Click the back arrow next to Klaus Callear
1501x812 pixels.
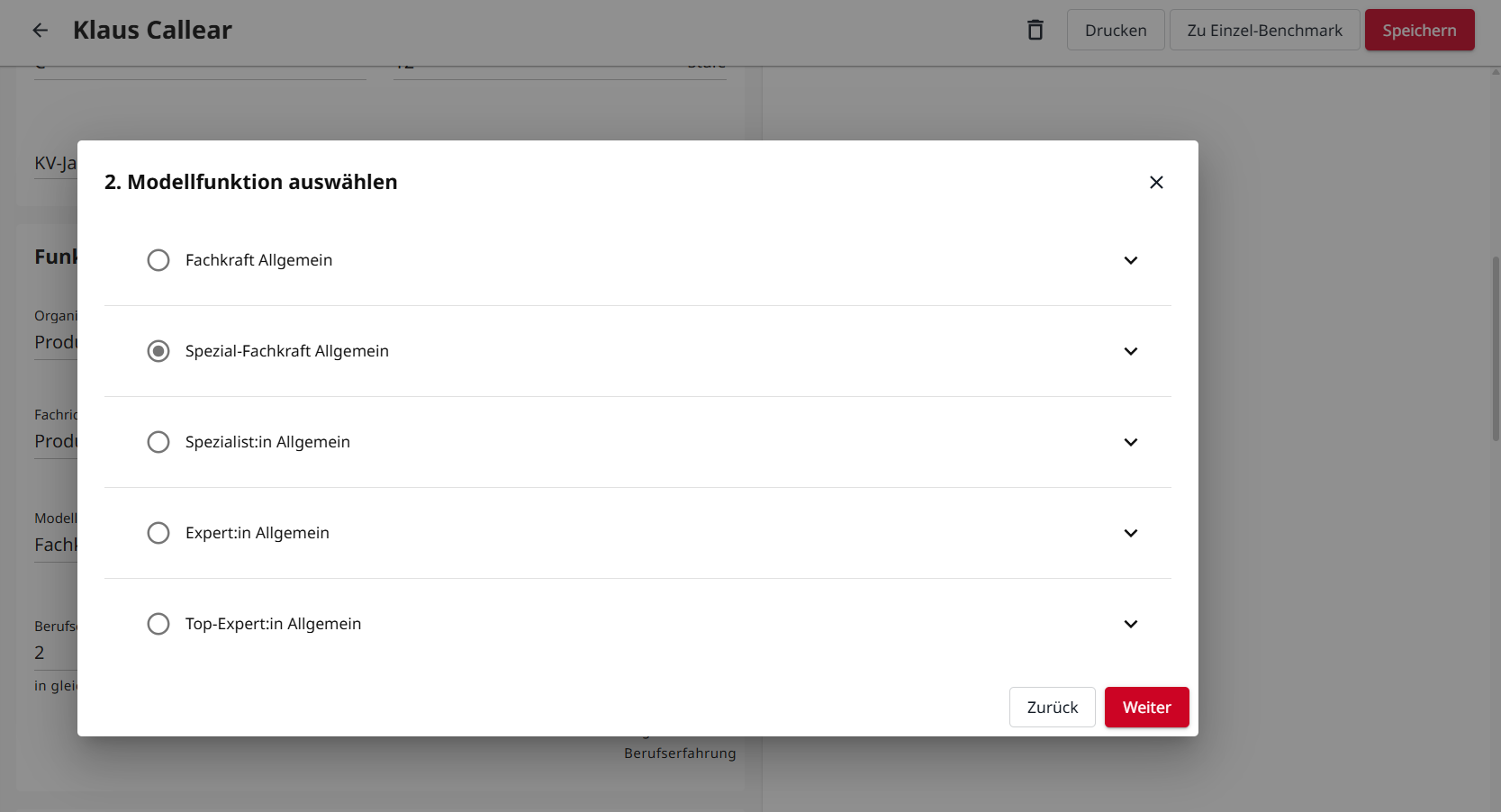click(x=41, y=31)
